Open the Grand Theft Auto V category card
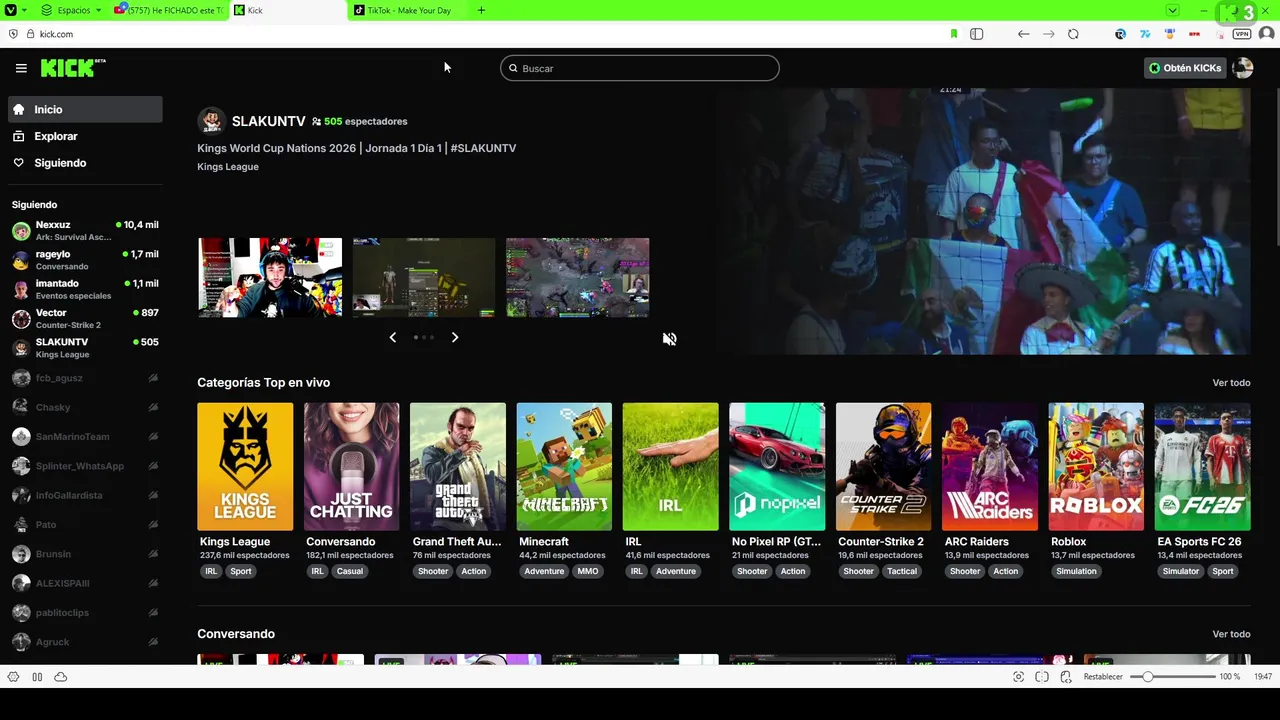Viewport: 1280px width, 720px height. 458,467
